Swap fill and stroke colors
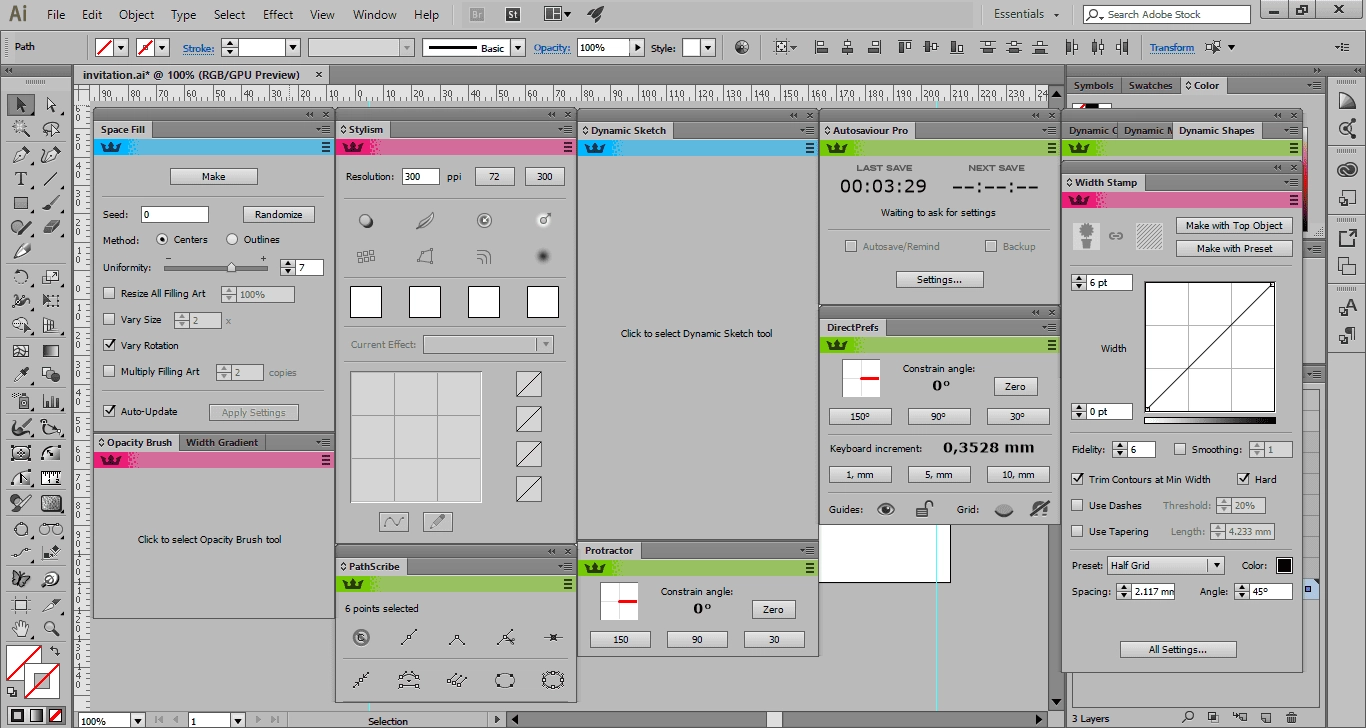The width and height of the screenshot is (1366, 728). pos(55,651)
